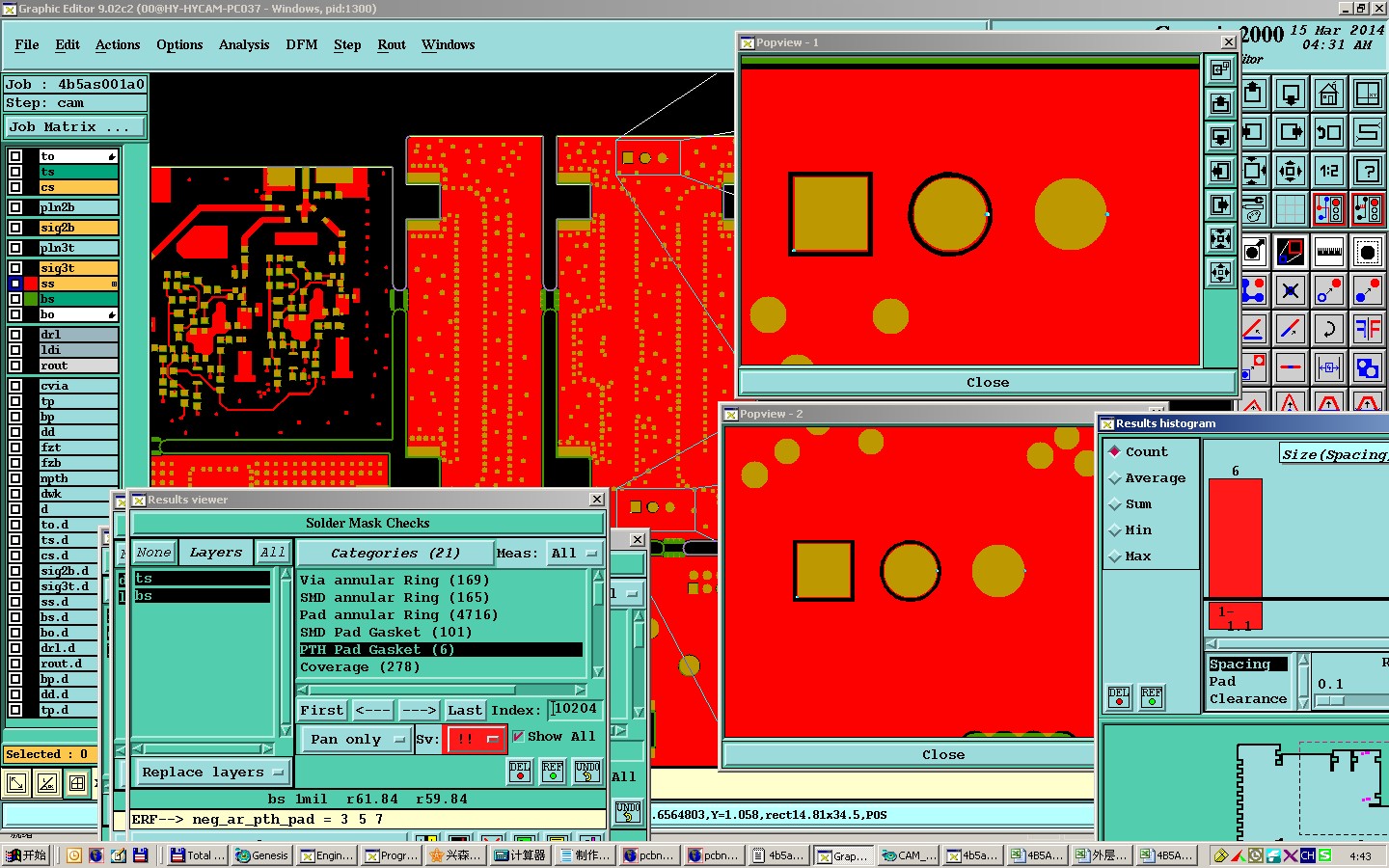1389x868 pixels.
Task: Toggle the checkbox for layer ts
Action: click(x=15, y=172)
